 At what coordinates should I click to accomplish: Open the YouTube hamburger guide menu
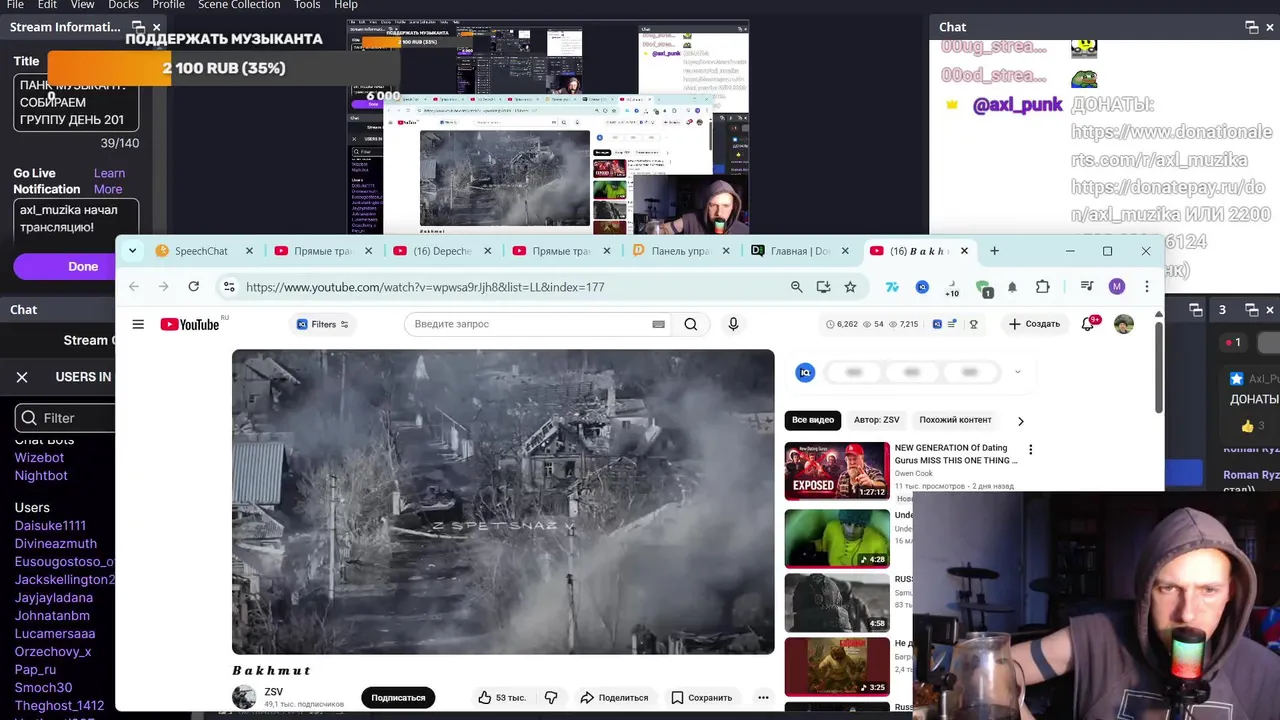(x=138, y=324)
